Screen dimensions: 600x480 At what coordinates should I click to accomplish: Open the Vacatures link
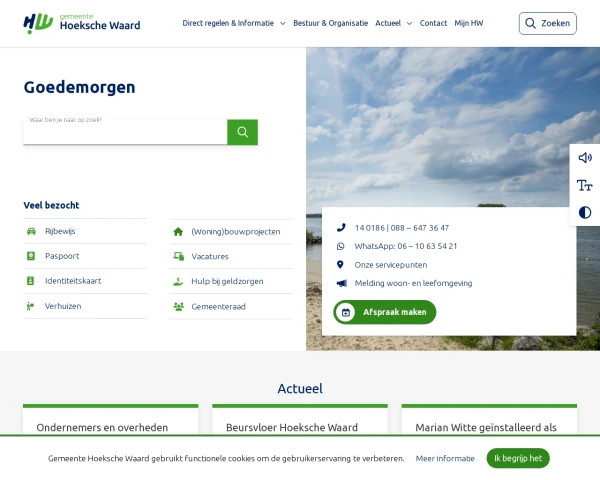tap(210, 256)
